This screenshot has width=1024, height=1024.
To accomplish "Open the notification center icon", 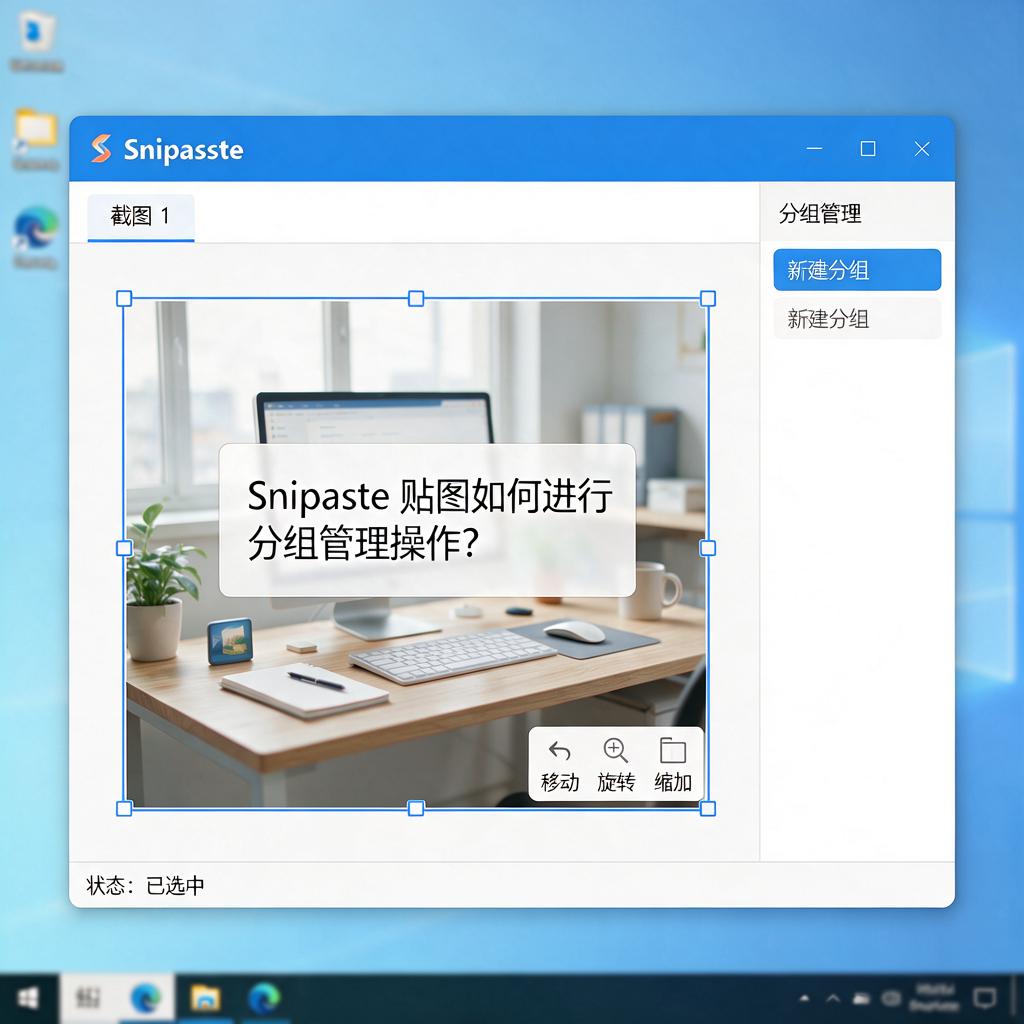I will (984, 997).
